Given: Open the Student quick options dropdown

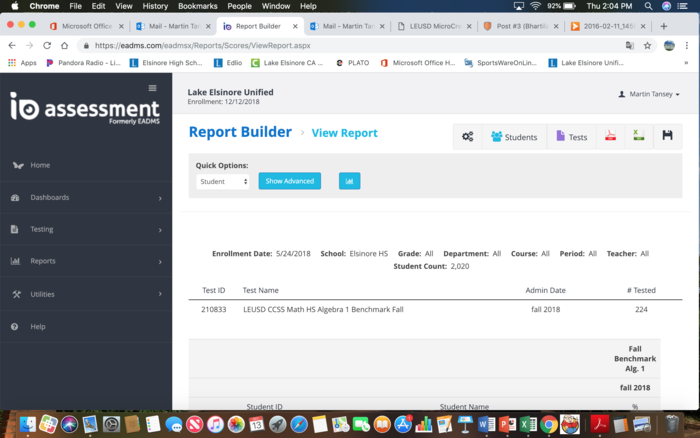Looking at the screenshot, I should click(x=222, y=182).
